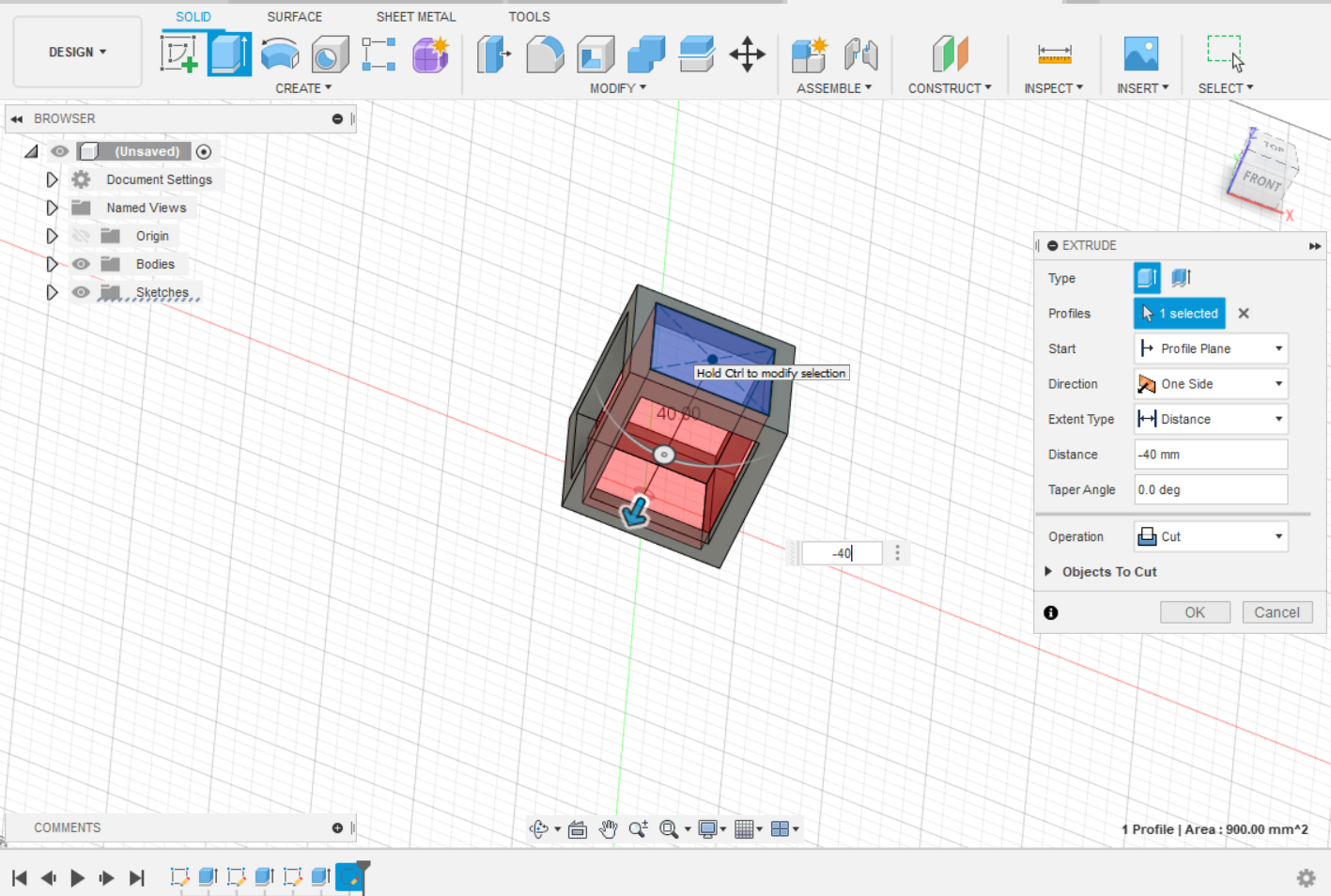The height and width of the screenshot is (896, 1331).
Task: Select the Shell tool icon
Action: pos(595,54)
